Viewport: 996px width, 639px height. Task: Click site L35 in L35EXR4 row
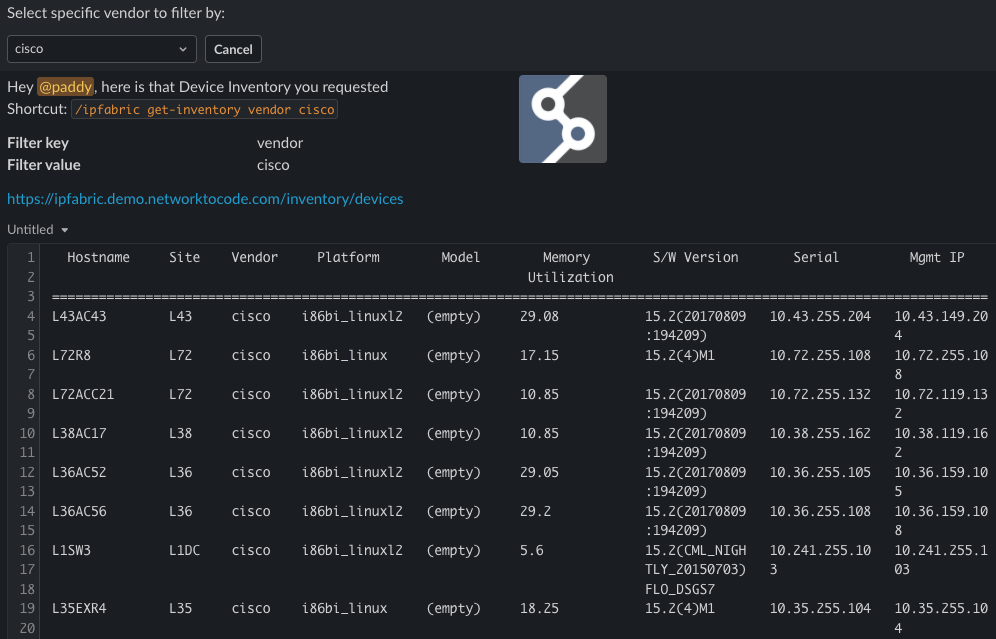[x=180, y=608]
